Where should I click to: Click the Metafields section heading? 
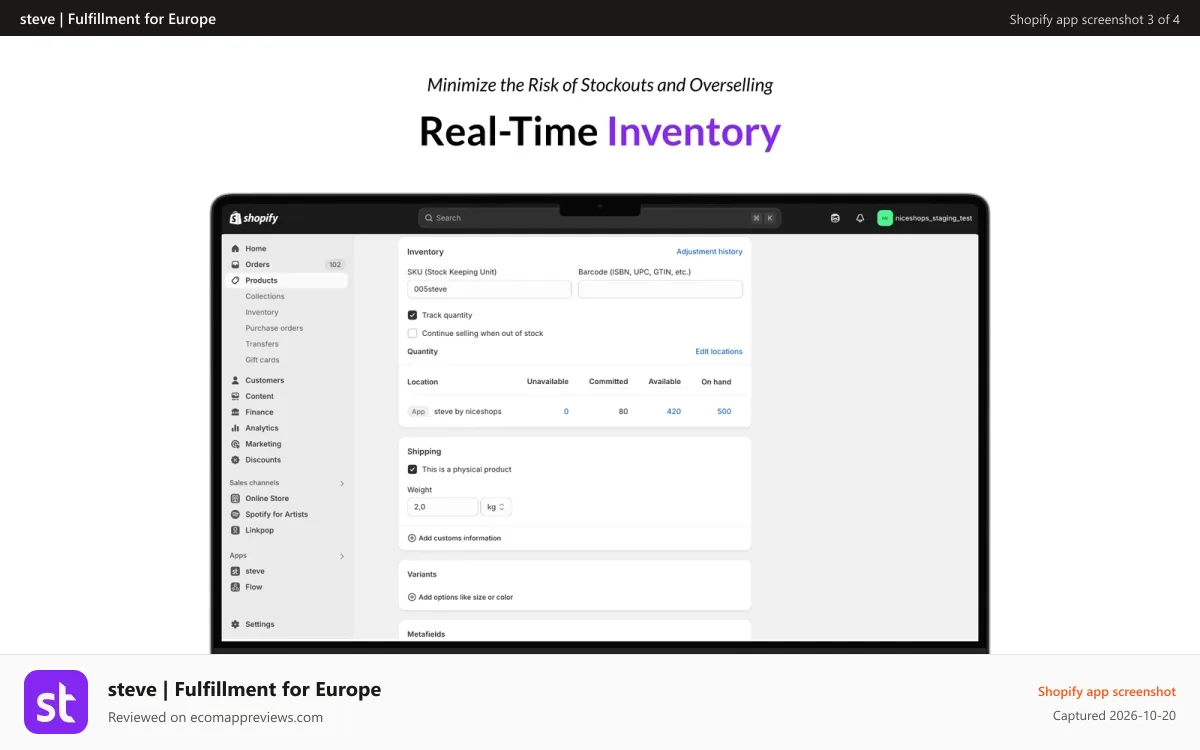point(426,634)
